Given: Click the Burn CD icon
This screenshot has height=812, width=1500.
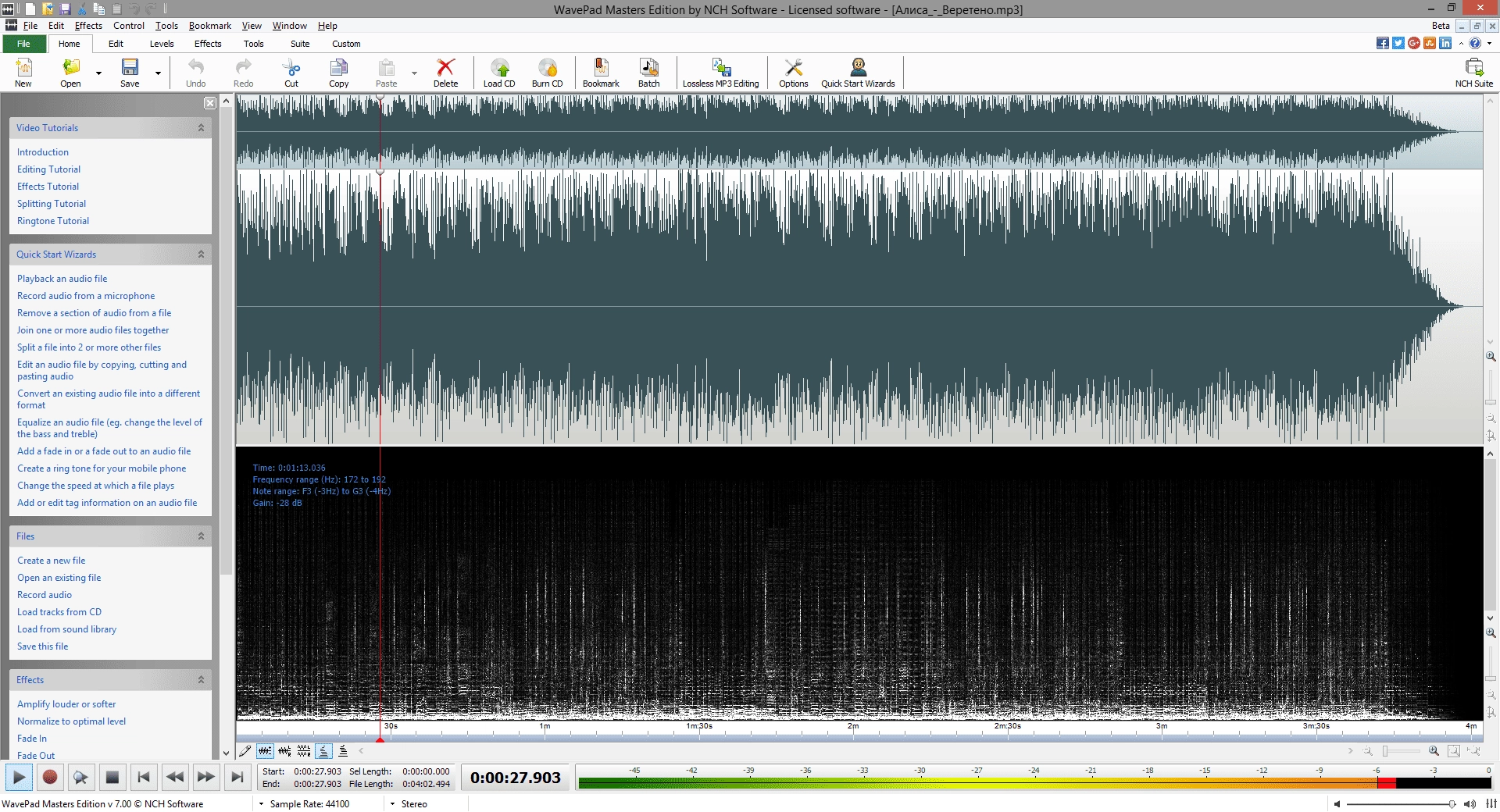Looking at the screenshot, I should tap(547, 73).
